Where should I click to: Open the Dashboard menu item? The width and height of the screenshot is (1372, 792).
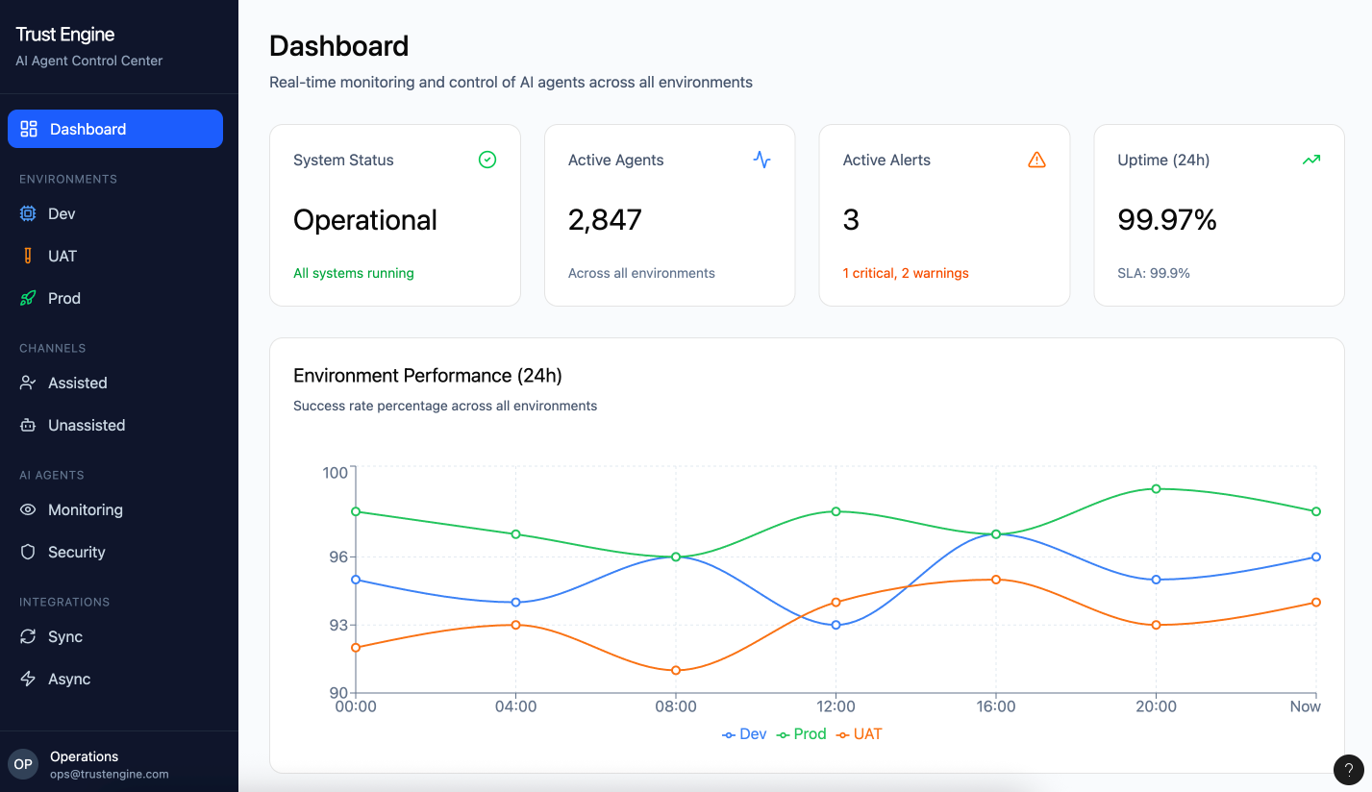[x=115, y=129]
